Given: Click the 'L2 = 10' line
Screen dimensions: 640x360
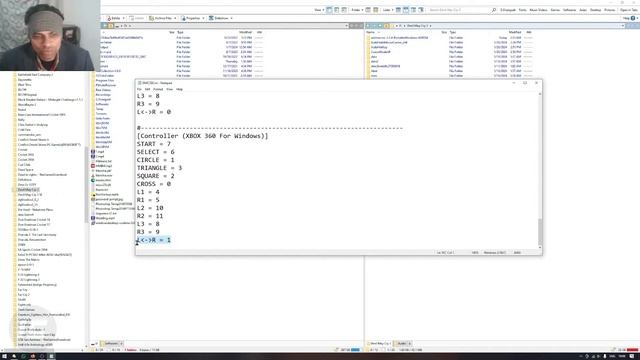Looking at the screenshot, I should click(x=150, y=208).
